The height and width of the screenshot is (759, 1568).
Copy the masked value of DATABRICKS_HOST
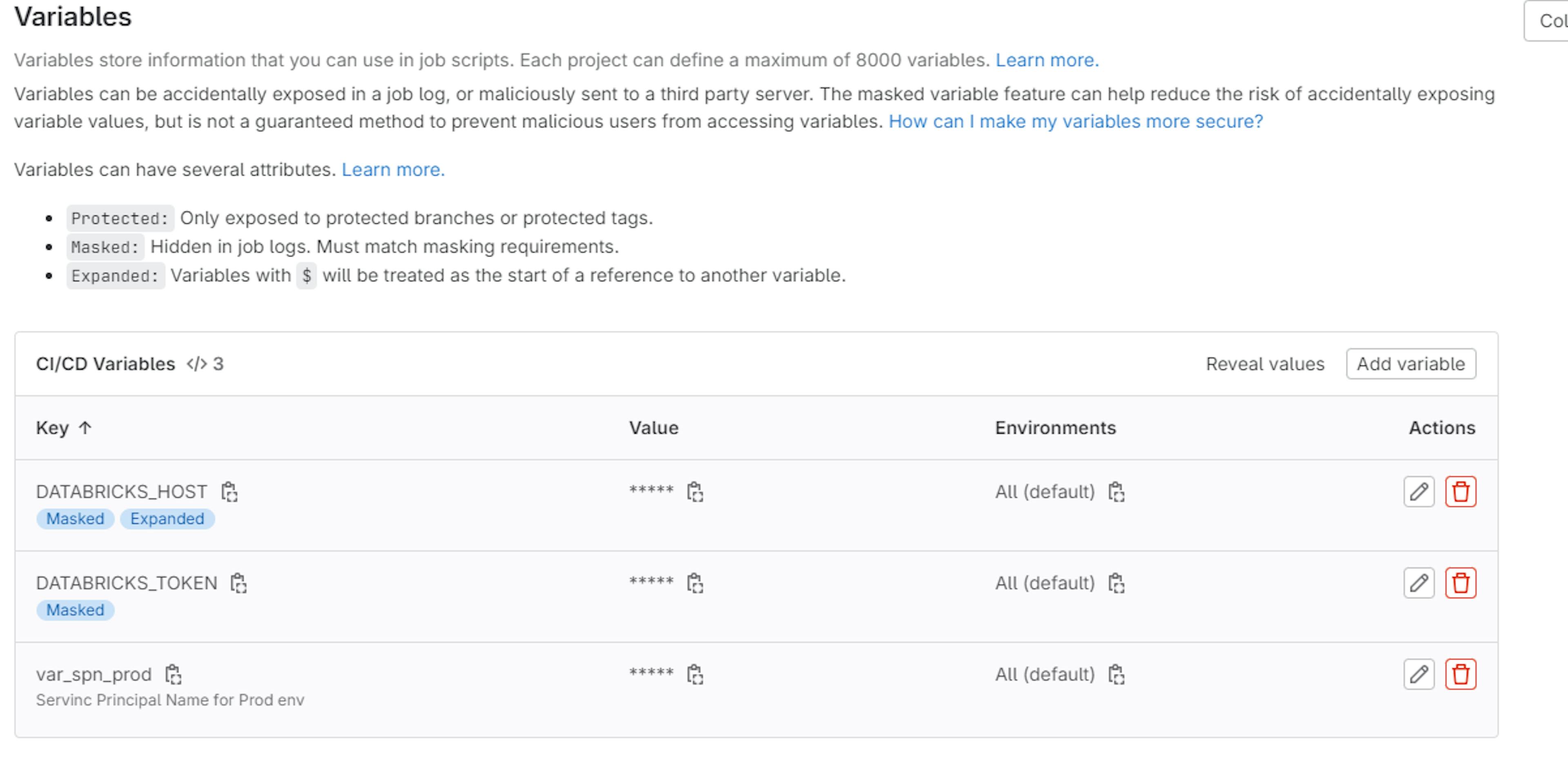pos(695,491)
